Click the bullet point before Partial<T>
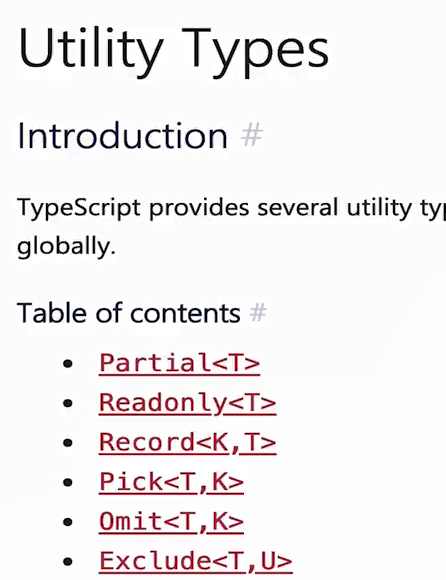Image resolution: width=446 pixels, height=580 pixels. pos(68,364)
